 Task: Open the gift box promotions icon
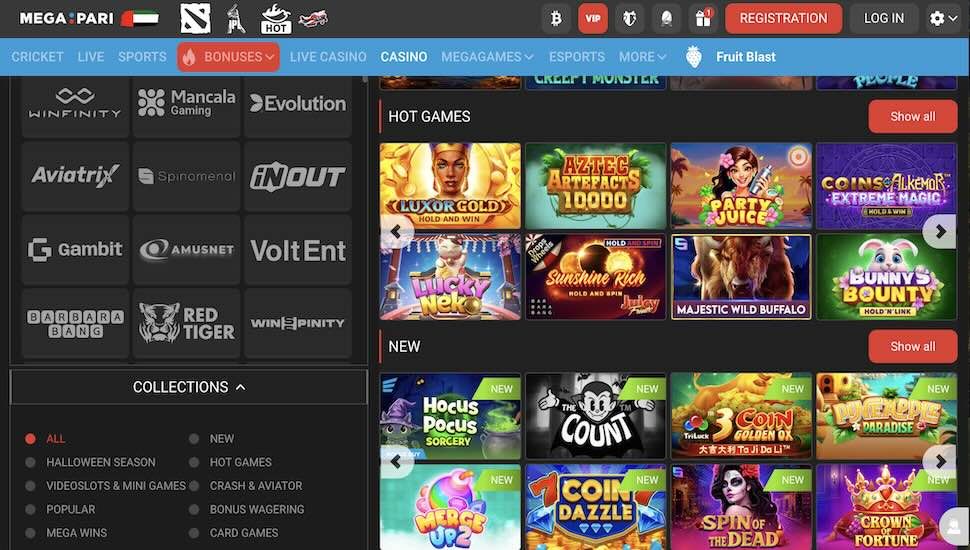click(703, 19)
